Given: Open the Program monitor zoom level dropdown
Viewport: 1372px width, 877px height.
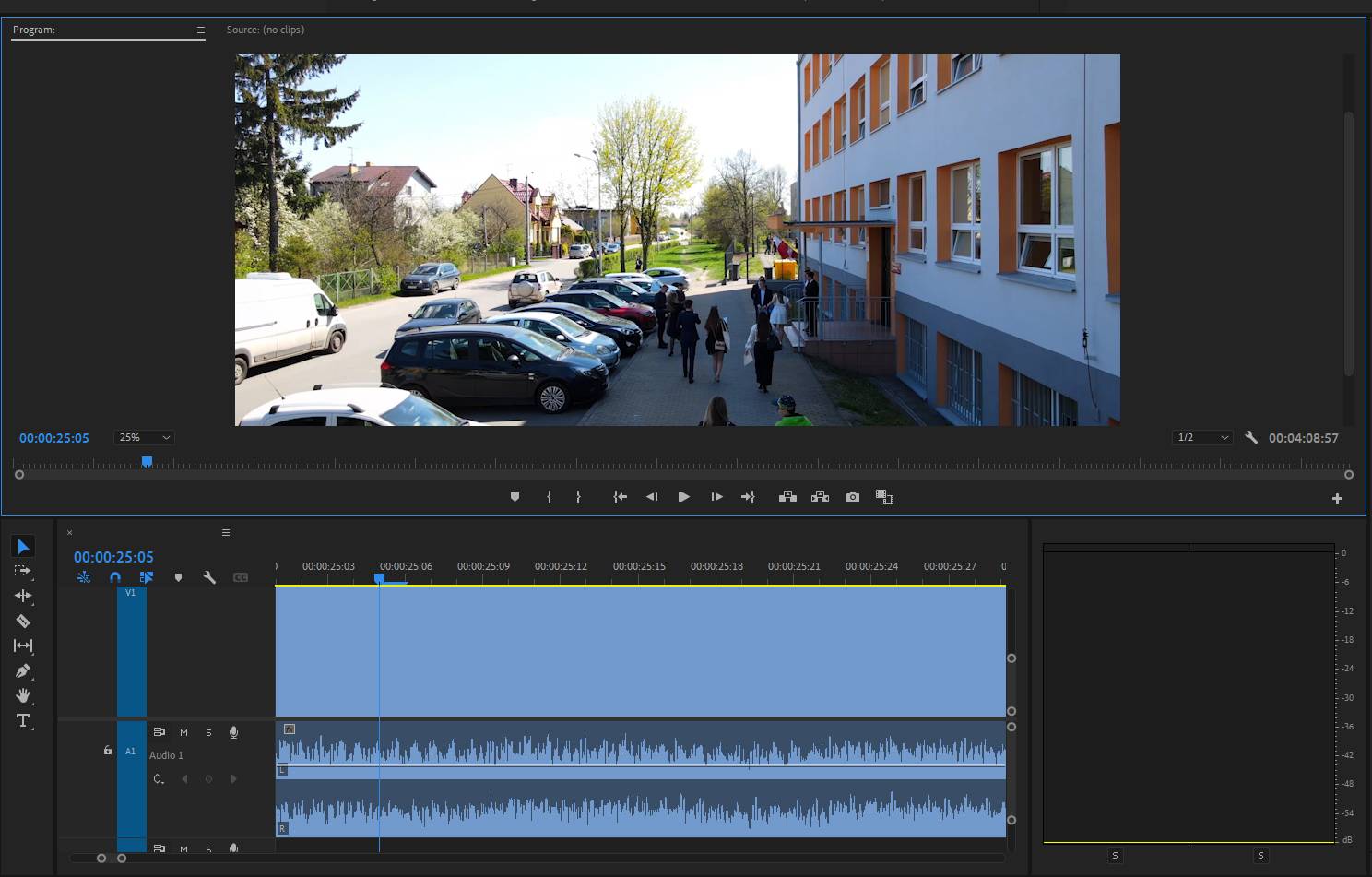Looking at the screenshot, I should 144,438.
